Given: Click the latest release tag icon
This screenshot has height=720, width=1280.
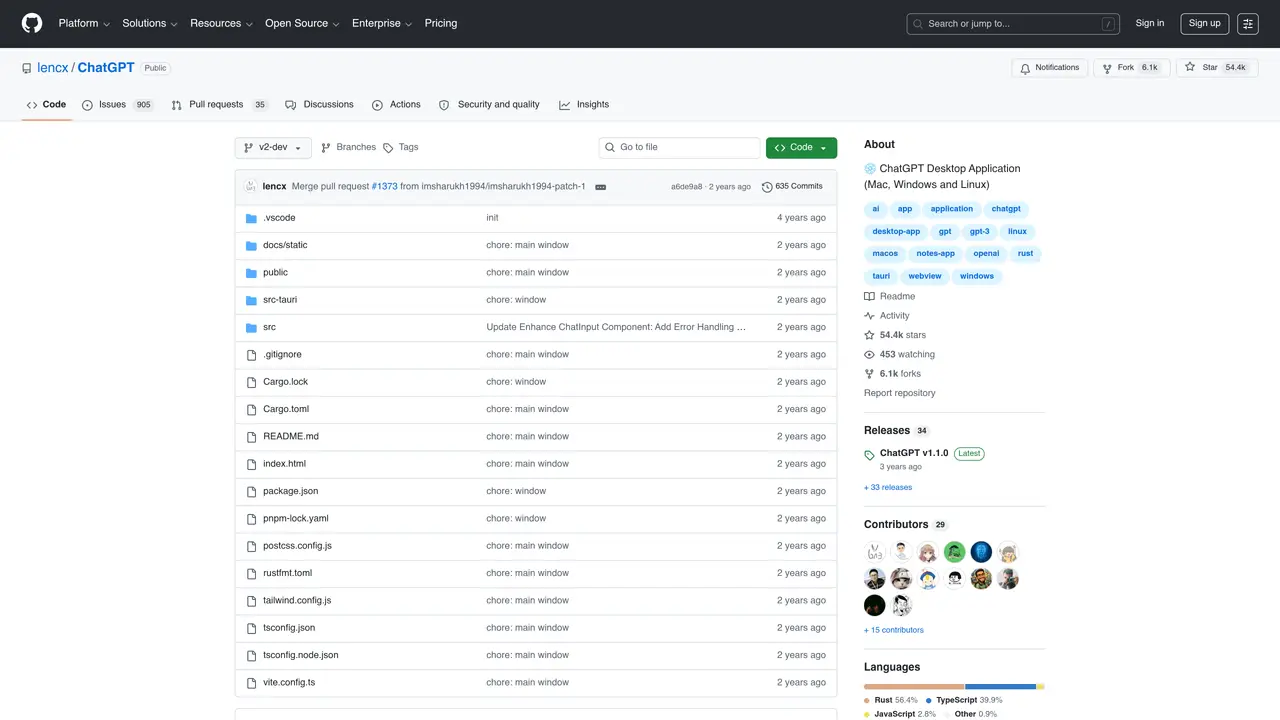Looking at the screenshot, I should click(869, 455).
